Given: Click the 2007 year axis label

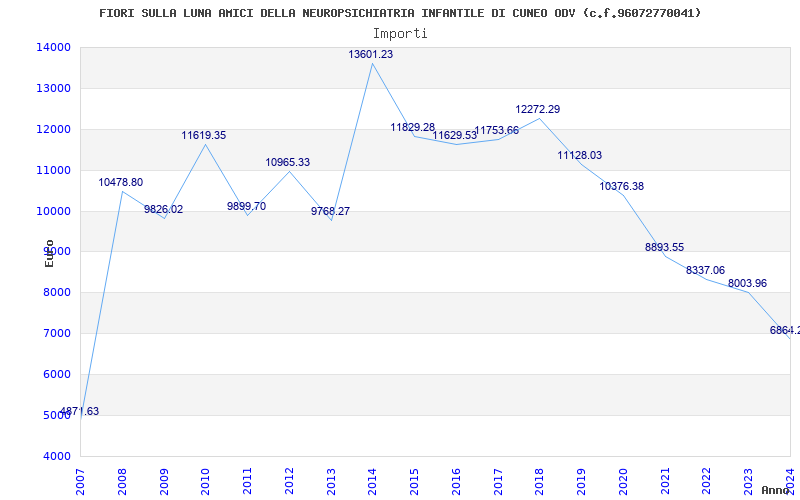Looking at the screenshot, I should pyautogui.click(x=79, y=481).
